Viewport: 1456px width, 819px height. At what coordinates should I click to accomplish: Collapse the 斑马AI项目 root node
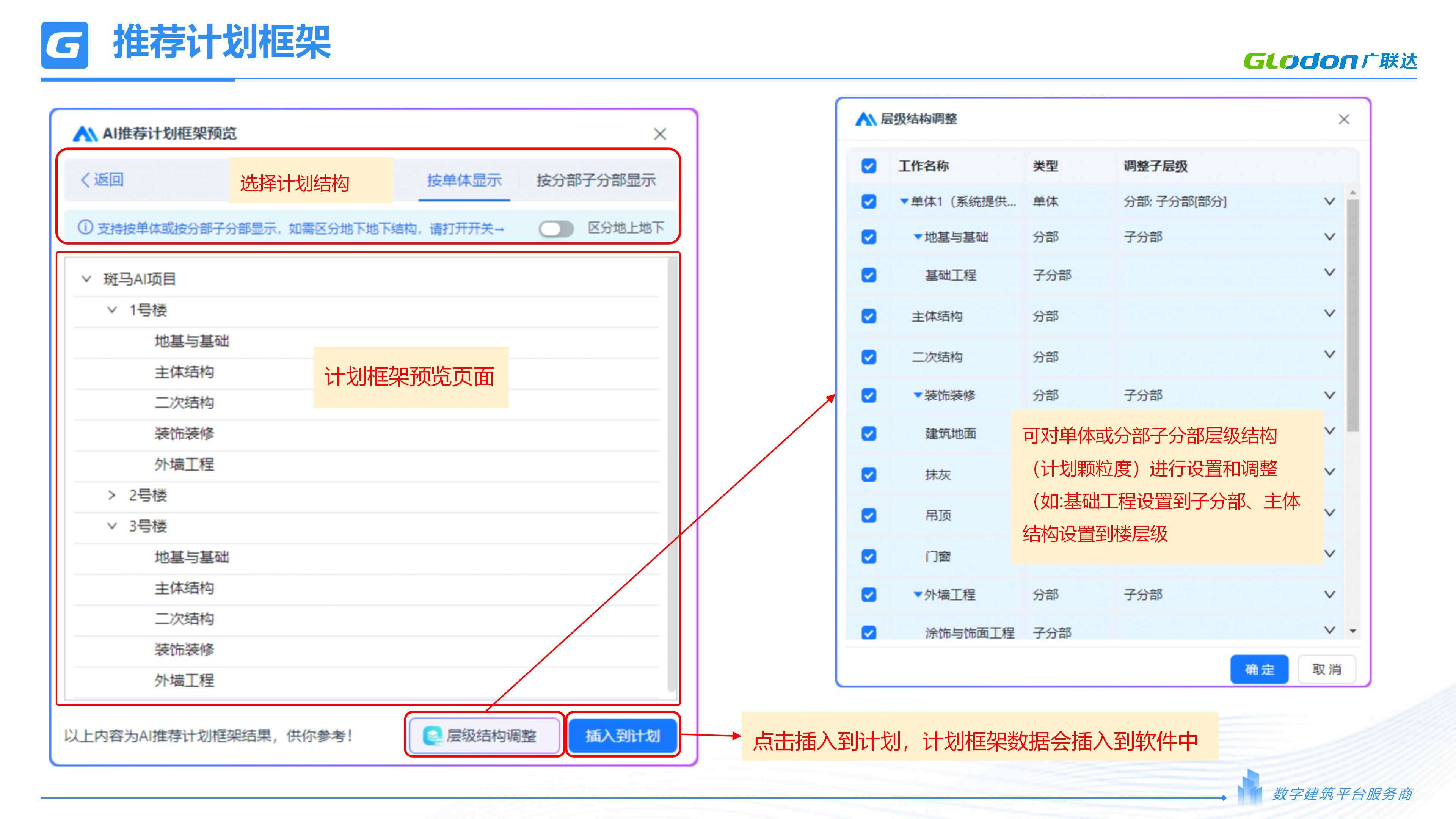(86, 279)
